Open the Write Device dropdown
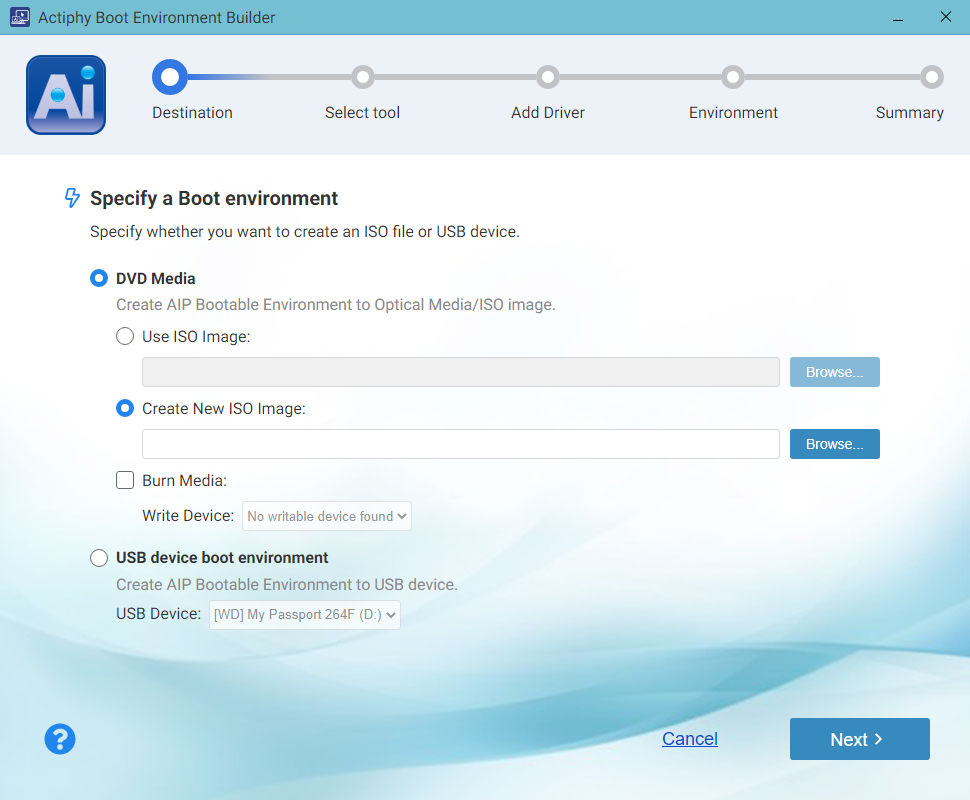 coord(327,517)
